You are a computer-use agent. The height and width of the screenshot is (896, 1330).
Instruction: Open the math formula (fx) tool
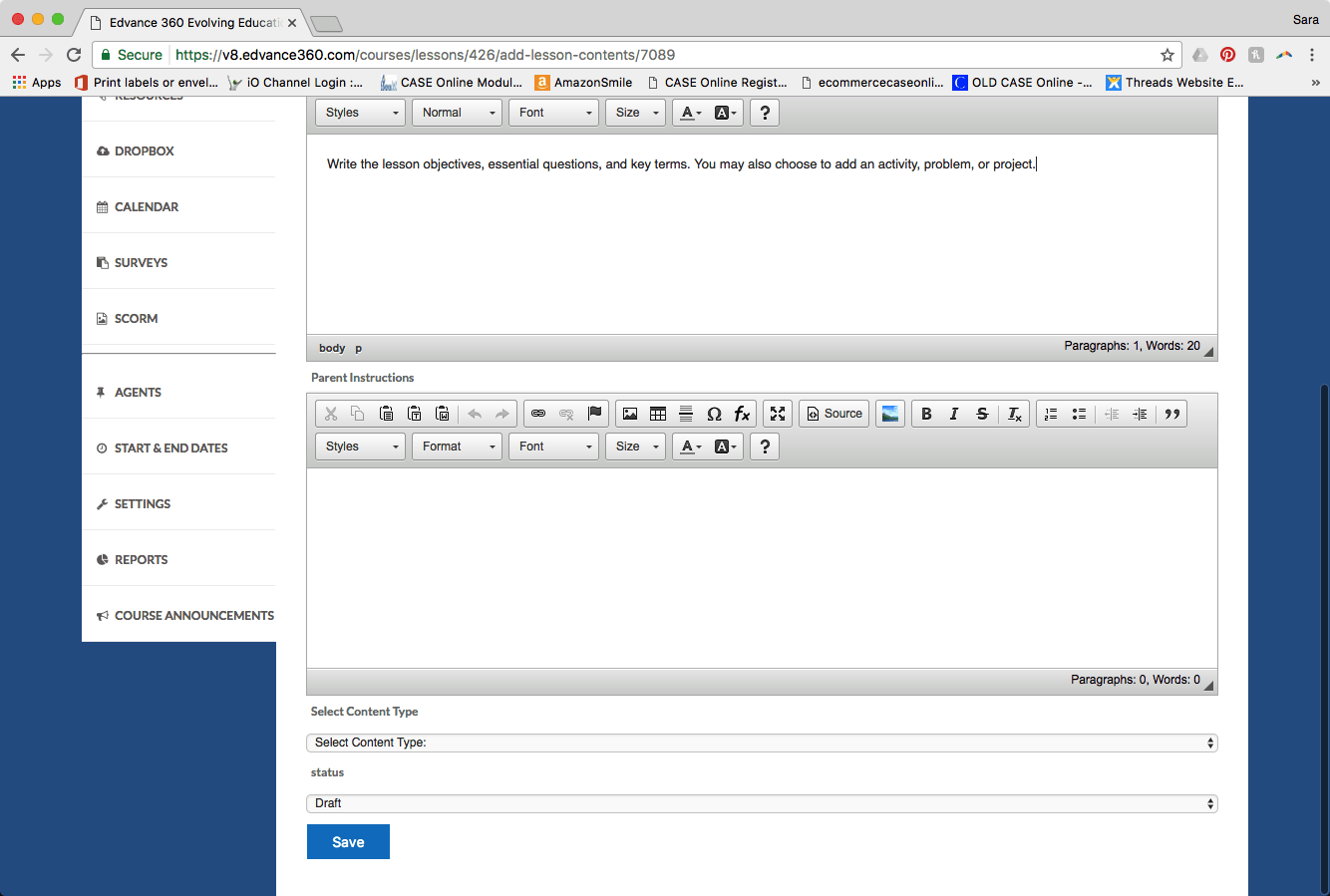(742, 414)
